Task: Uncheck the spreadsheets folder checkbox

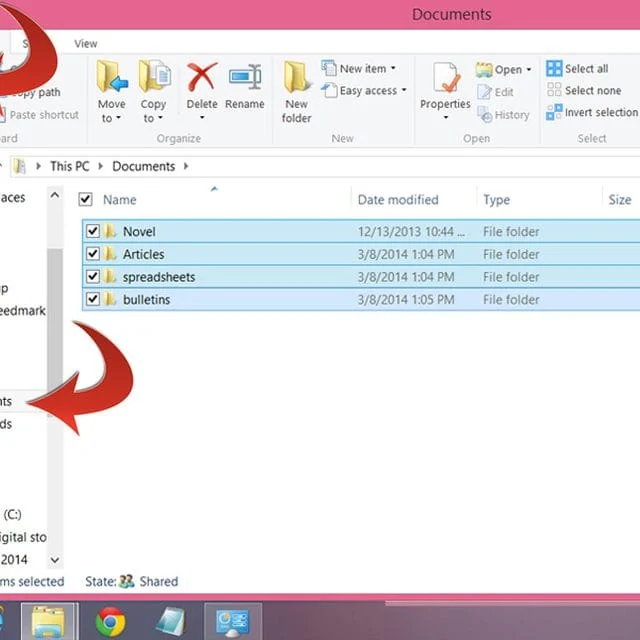Action: tap(93, 277)
